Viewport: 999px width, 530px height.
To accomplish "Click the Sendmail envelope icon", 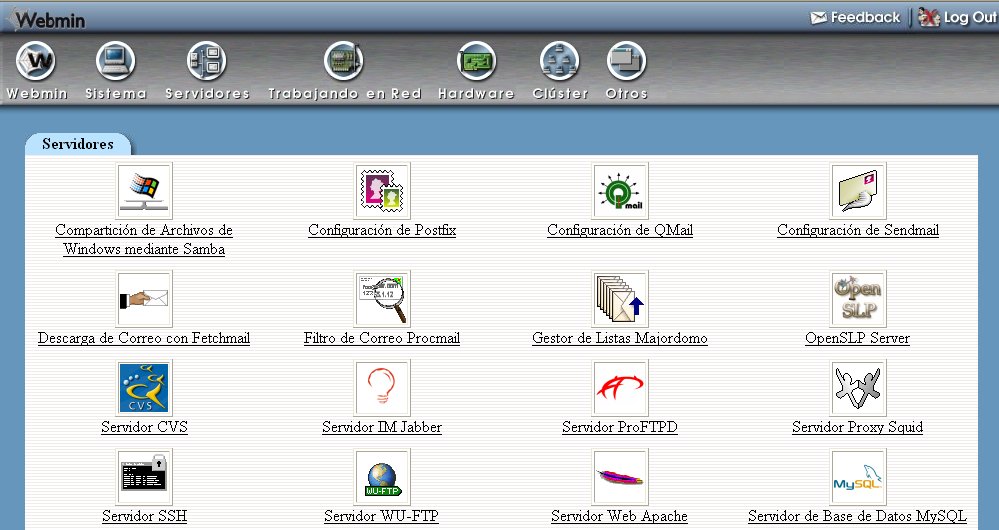I will [x=858, y=190].
